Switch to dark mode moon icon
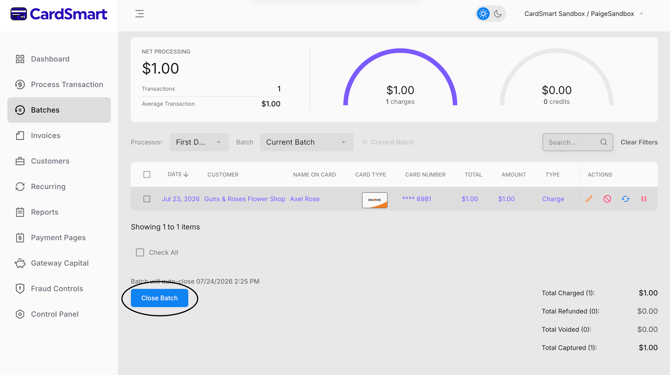This screenshot has width=670, height=375. click(x=498, y=14)
